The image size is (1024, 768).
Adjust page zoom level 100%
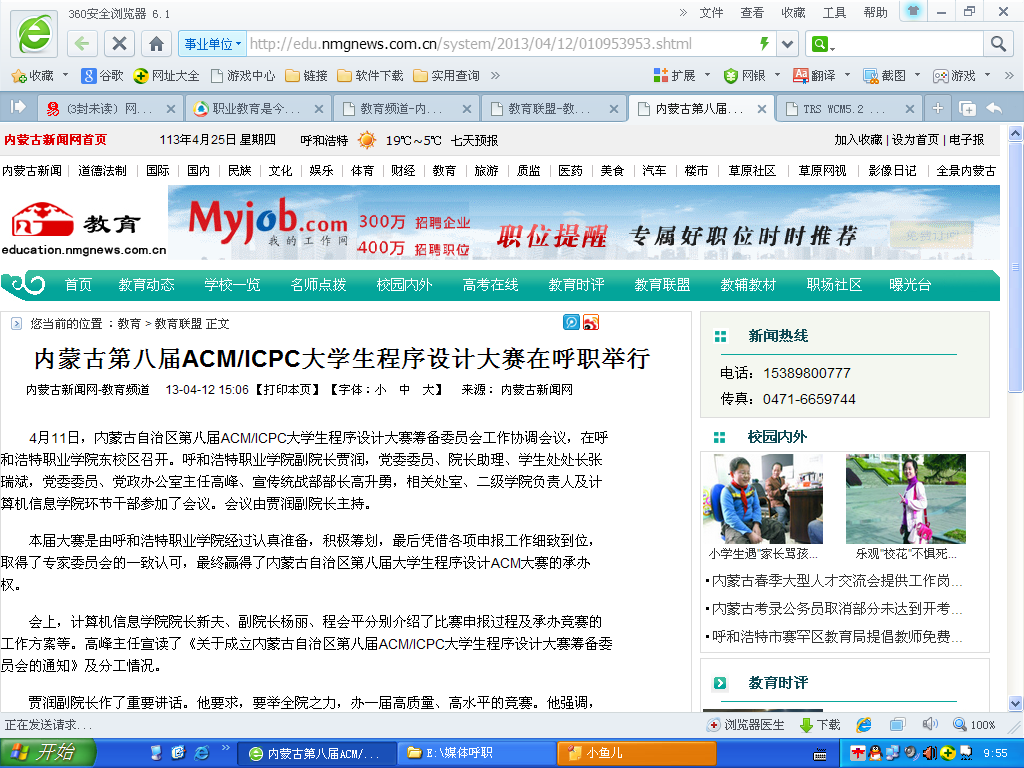click(974, 725)
